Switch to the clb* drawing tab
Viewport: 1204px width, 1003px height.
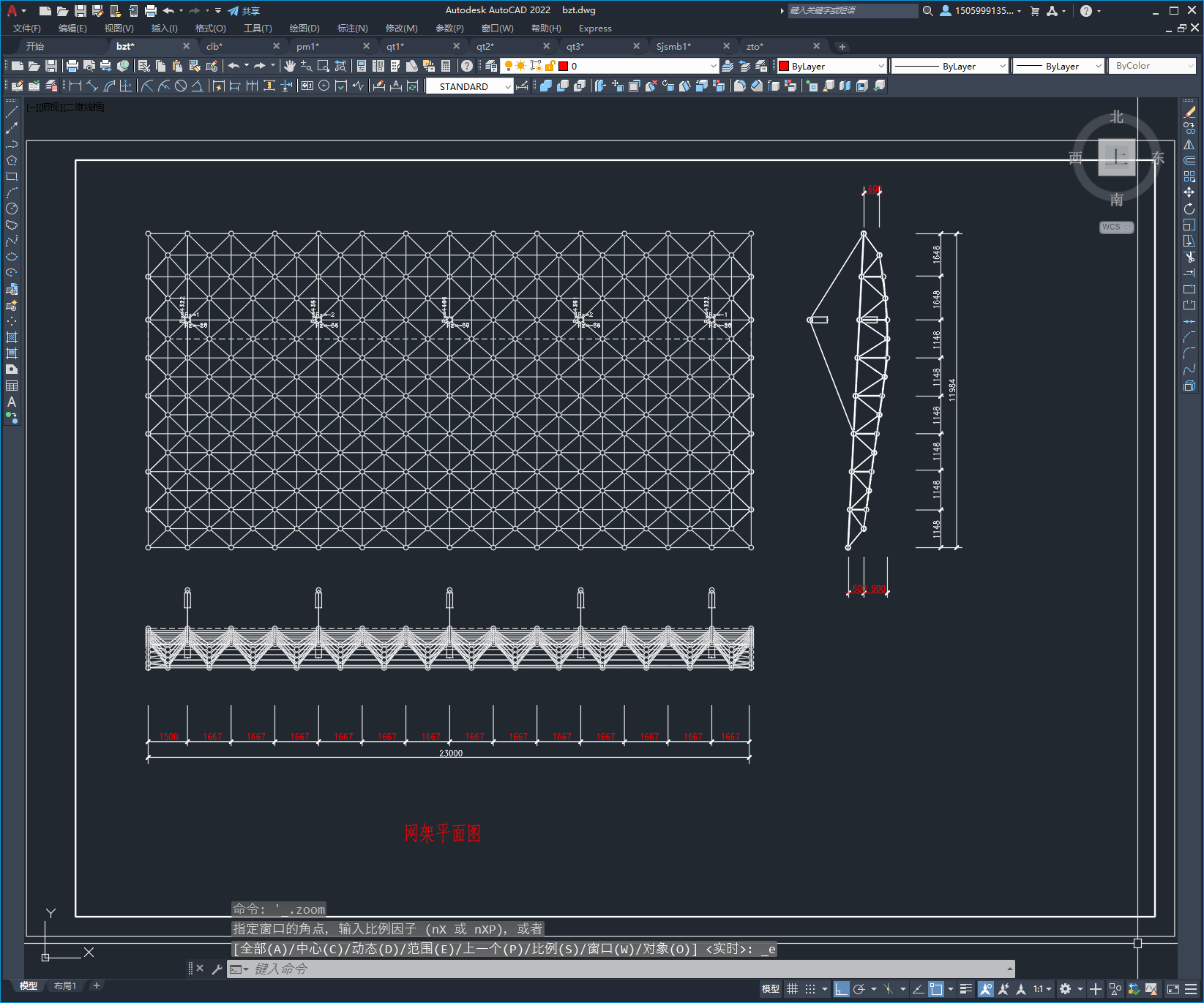(x=214, y=46)
